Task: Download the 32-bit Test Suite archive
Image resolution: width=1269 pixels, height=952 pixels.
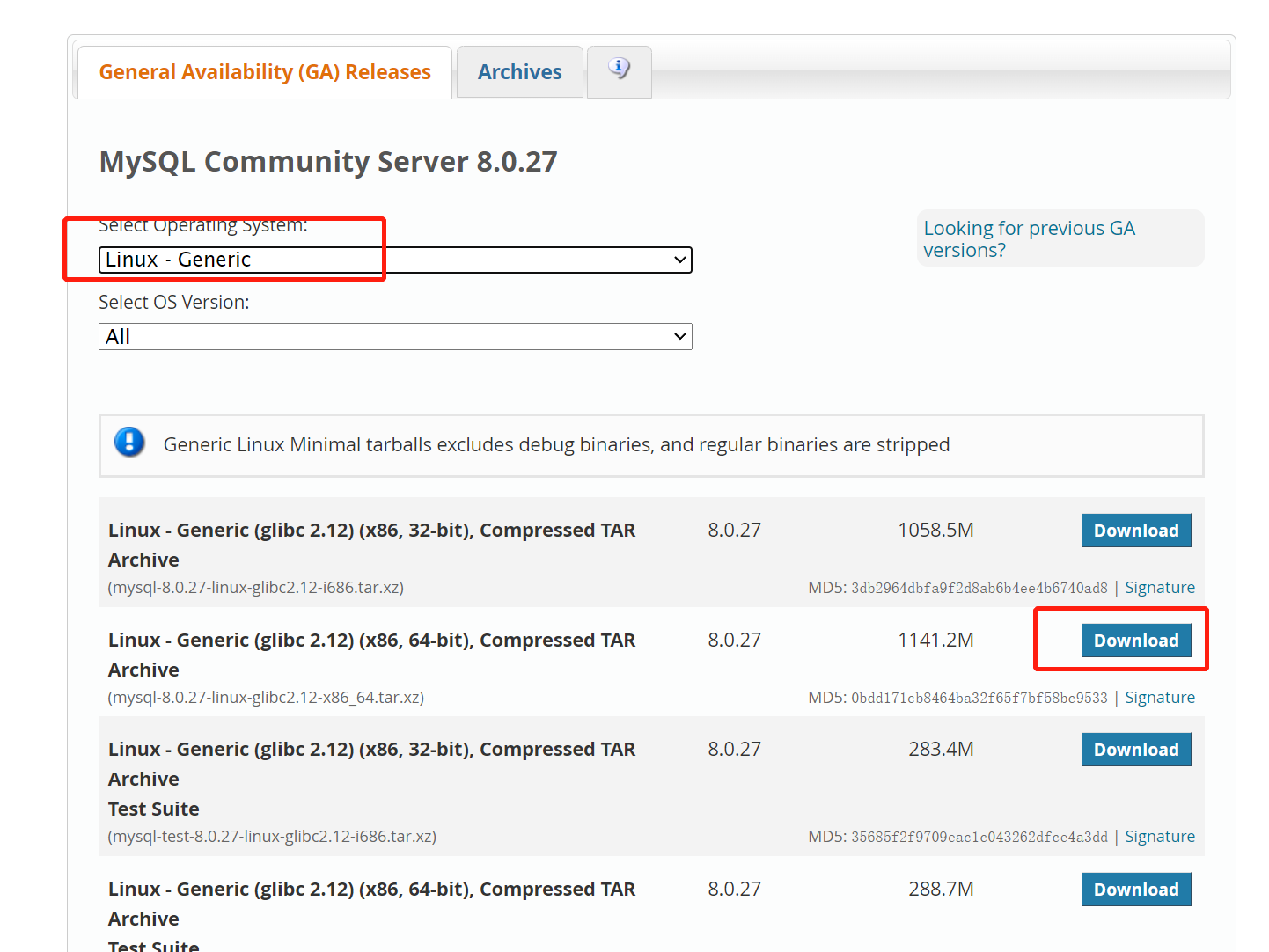Action: pyautogui.click(x=1136, y=749)
